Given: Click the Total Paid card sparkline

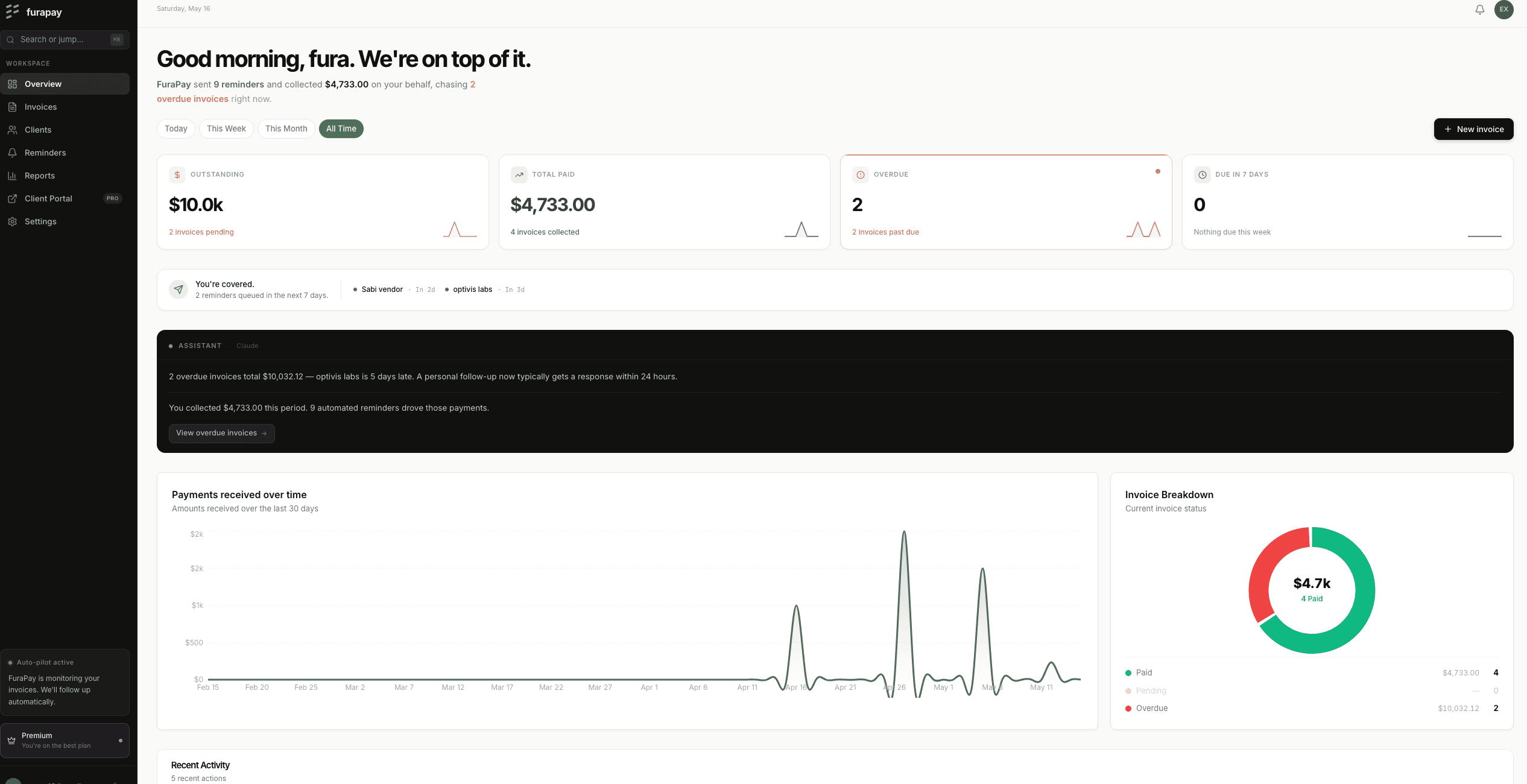Looking at the screenshot, I should click(801, 229).
